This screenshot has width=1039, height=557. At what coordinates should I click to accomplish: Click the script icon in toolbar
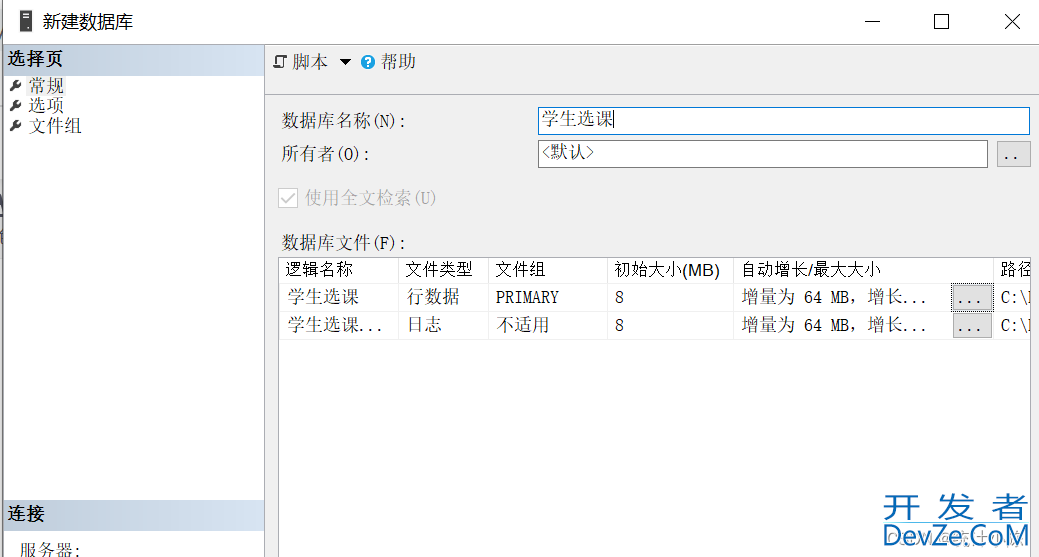pos(280,62)
